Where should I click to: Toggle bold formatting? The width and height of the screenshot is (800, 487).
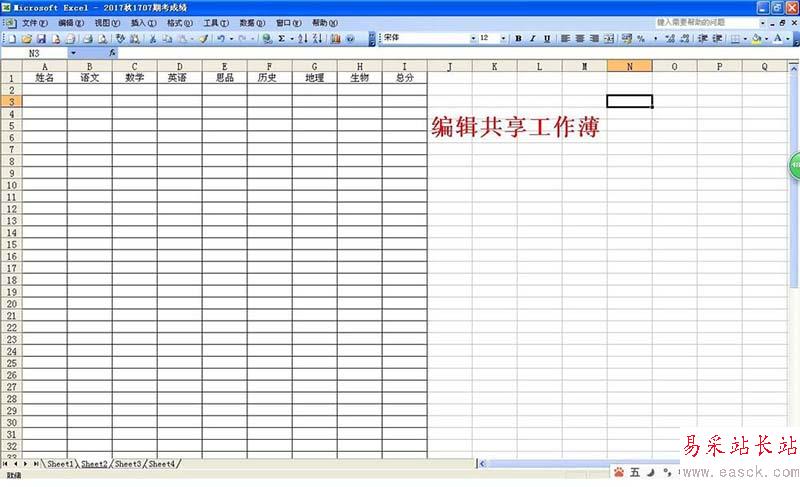518,38
